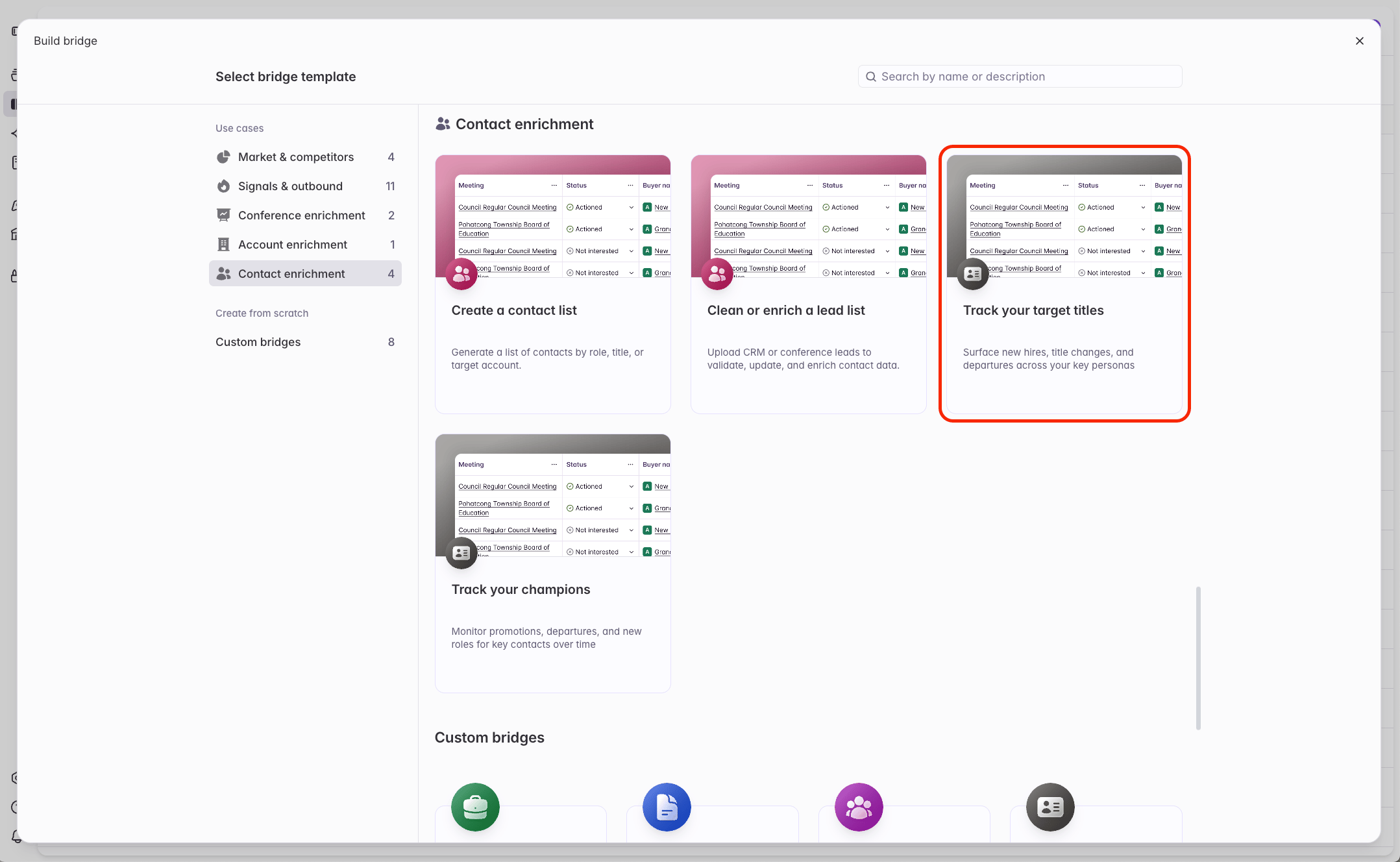1400x862 pixels.
Task: Click the pie chart icon beside Market & competitors
Action: 223,157
